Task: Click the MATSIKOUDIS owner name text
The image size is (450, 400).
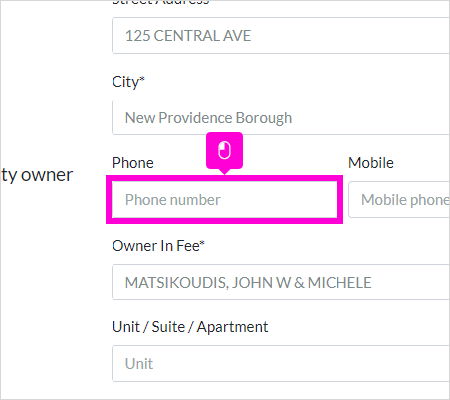Action: 177,283
